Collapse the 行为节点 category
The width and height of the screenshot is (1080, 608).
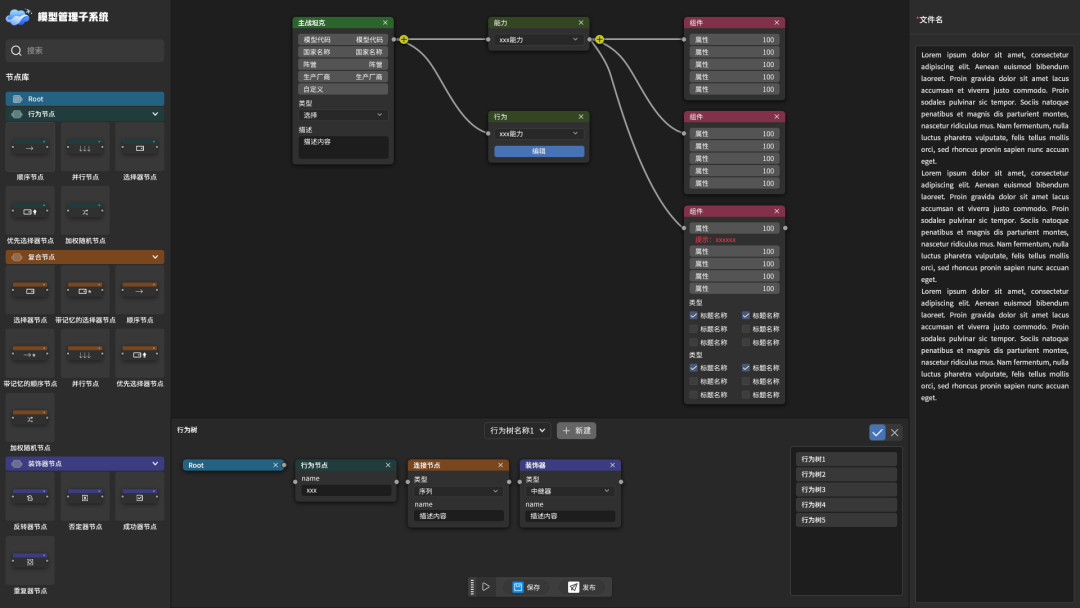coord(155,114)
